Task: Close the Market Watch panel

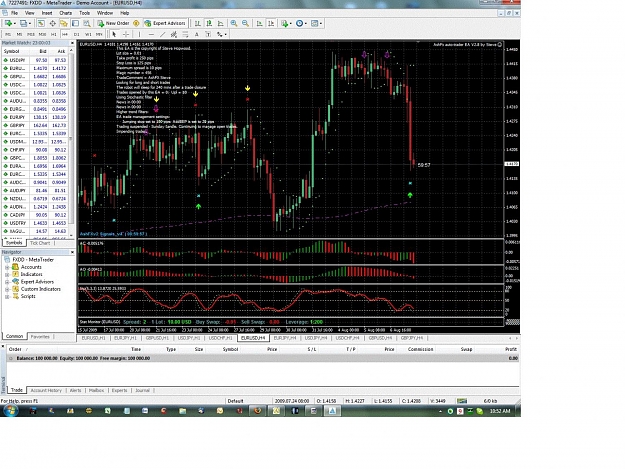Action: [72, 43]
